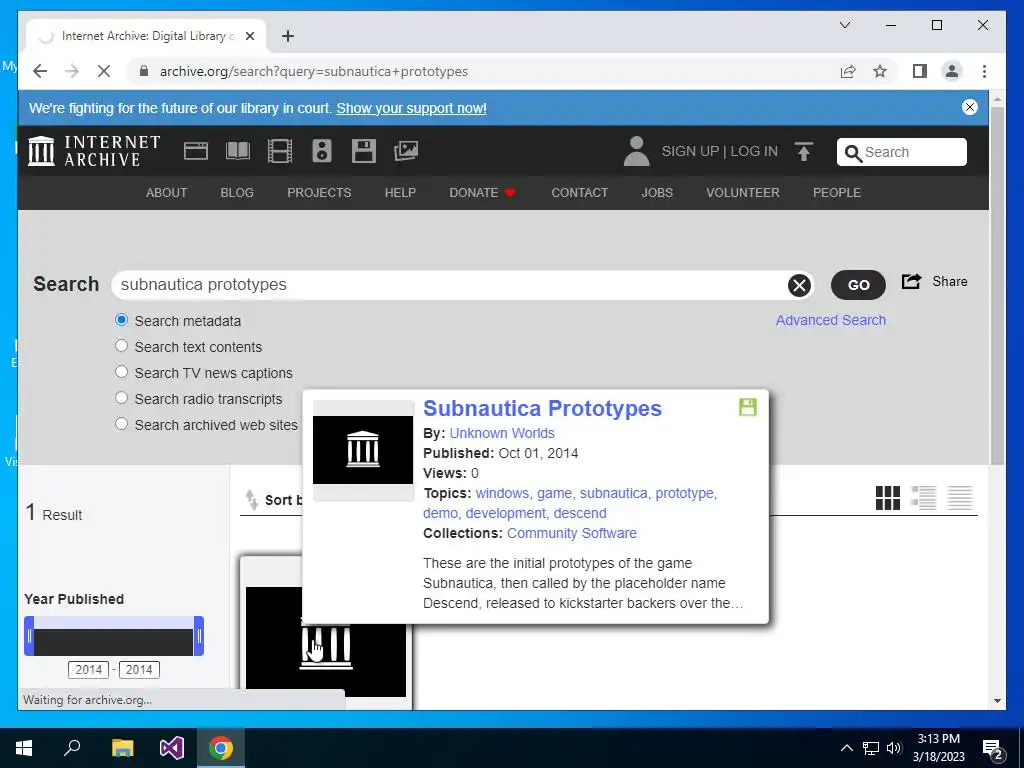Open the JOBS menu item
Image resolution: width=1024 pixels, height=768 pixels.
(x=657, y=193)
